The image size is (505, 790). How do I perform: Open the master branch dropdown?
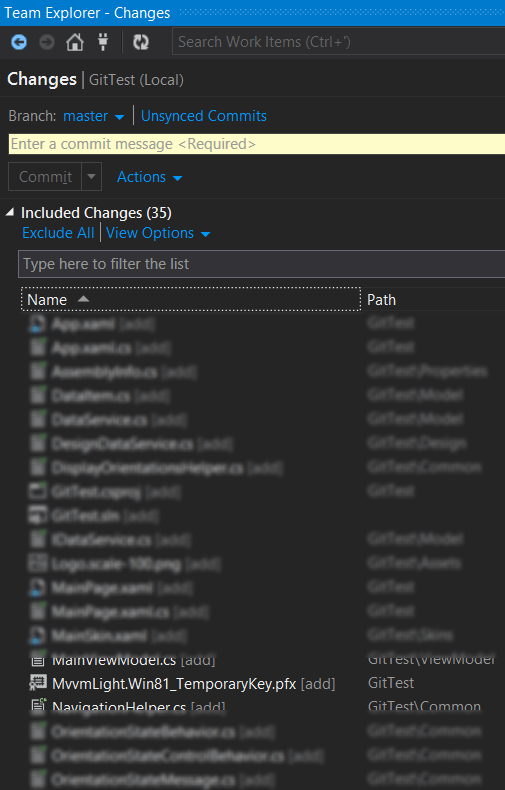93,116
